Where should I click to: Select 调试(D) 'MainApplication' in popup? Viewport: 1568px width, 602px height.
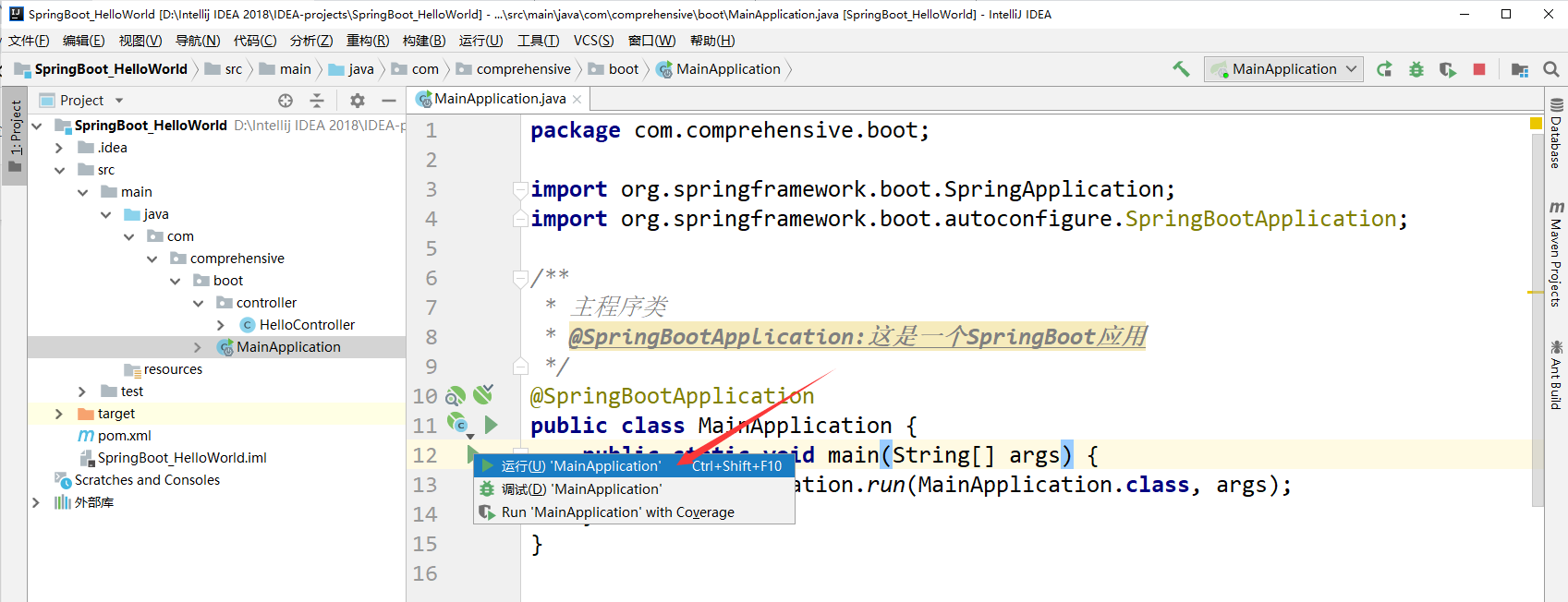point(634,489)
